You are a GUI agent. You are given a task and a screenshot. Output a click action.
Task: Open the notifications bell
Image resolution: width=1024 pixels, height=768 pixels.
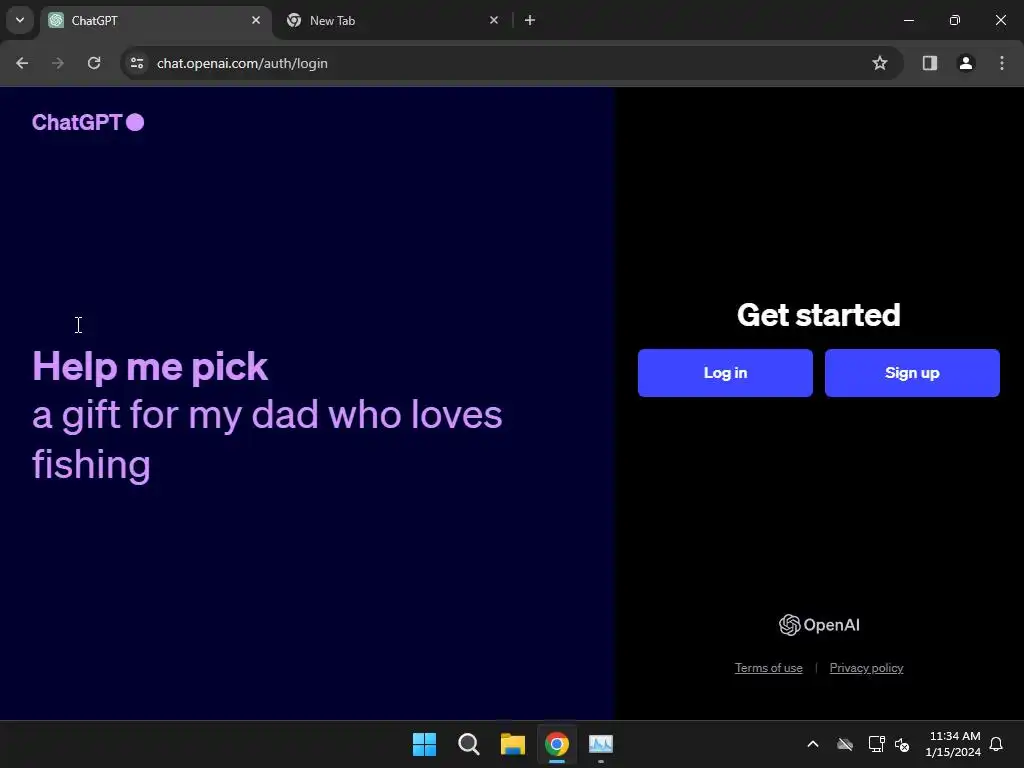(x=996, y=744)
